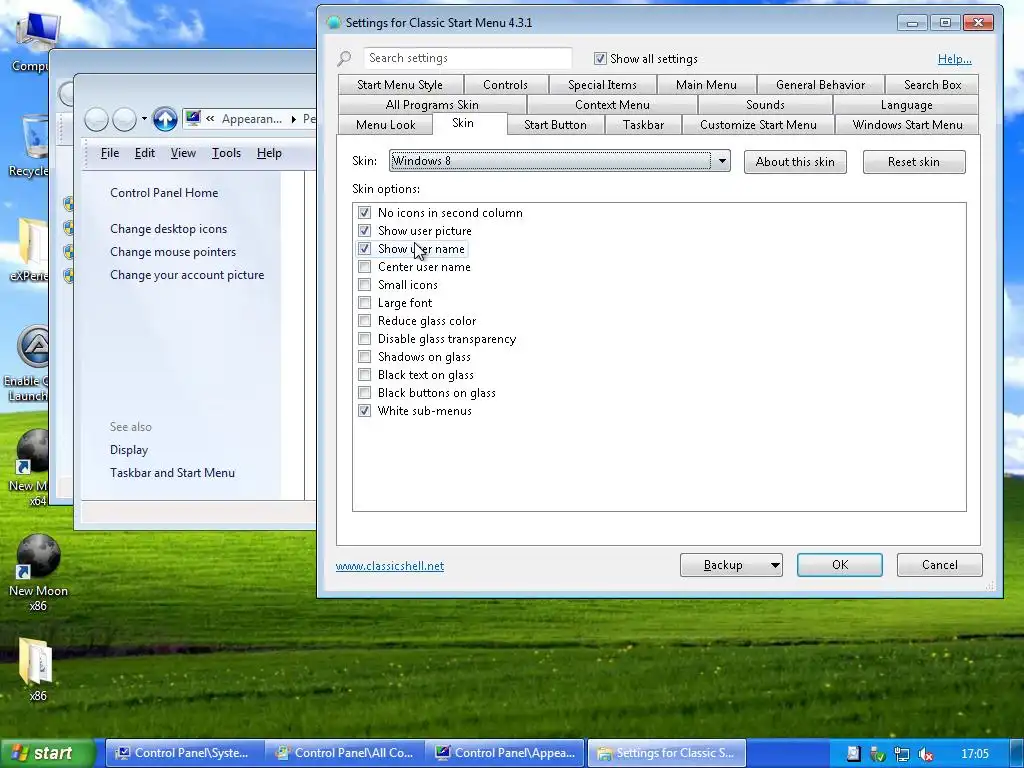Enable Black text on glass
This screenshot has height=768, width=1024.
[x=364, y=374]
